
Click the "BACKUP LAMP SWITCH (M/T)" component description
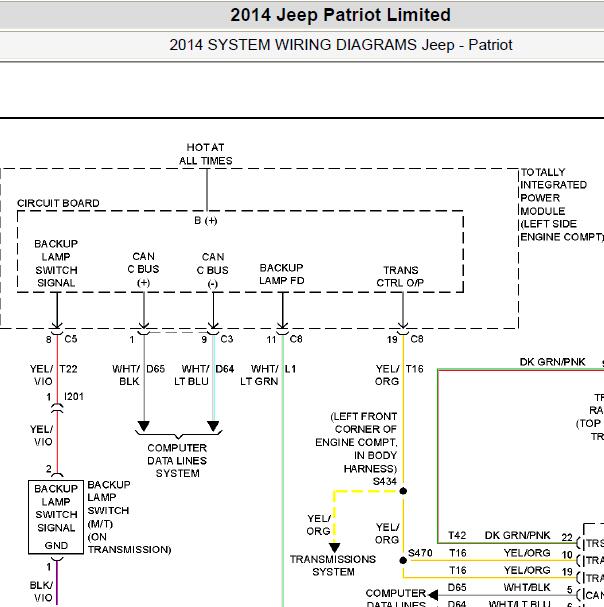click(x=129, y=517)
